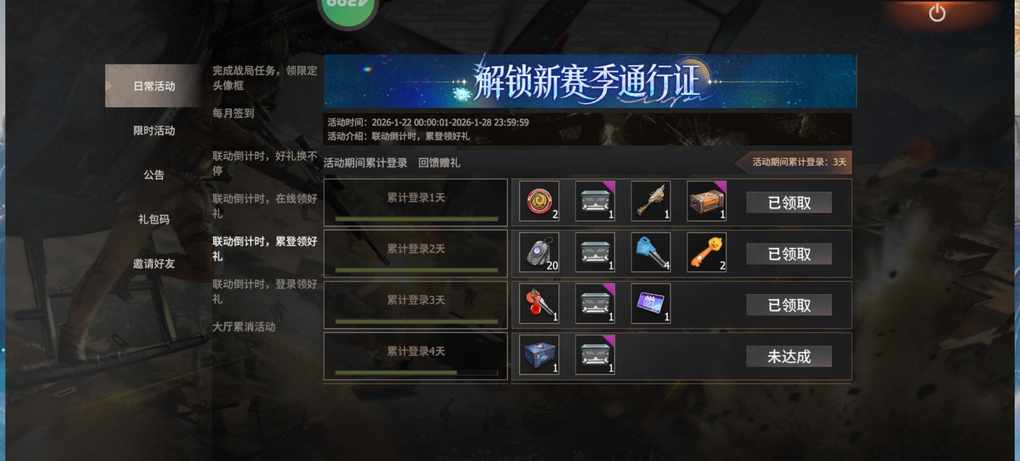The image size is (1020, 461).
Task: Switch to the 限时活动 tab
Action: click(x=154, y=131)
